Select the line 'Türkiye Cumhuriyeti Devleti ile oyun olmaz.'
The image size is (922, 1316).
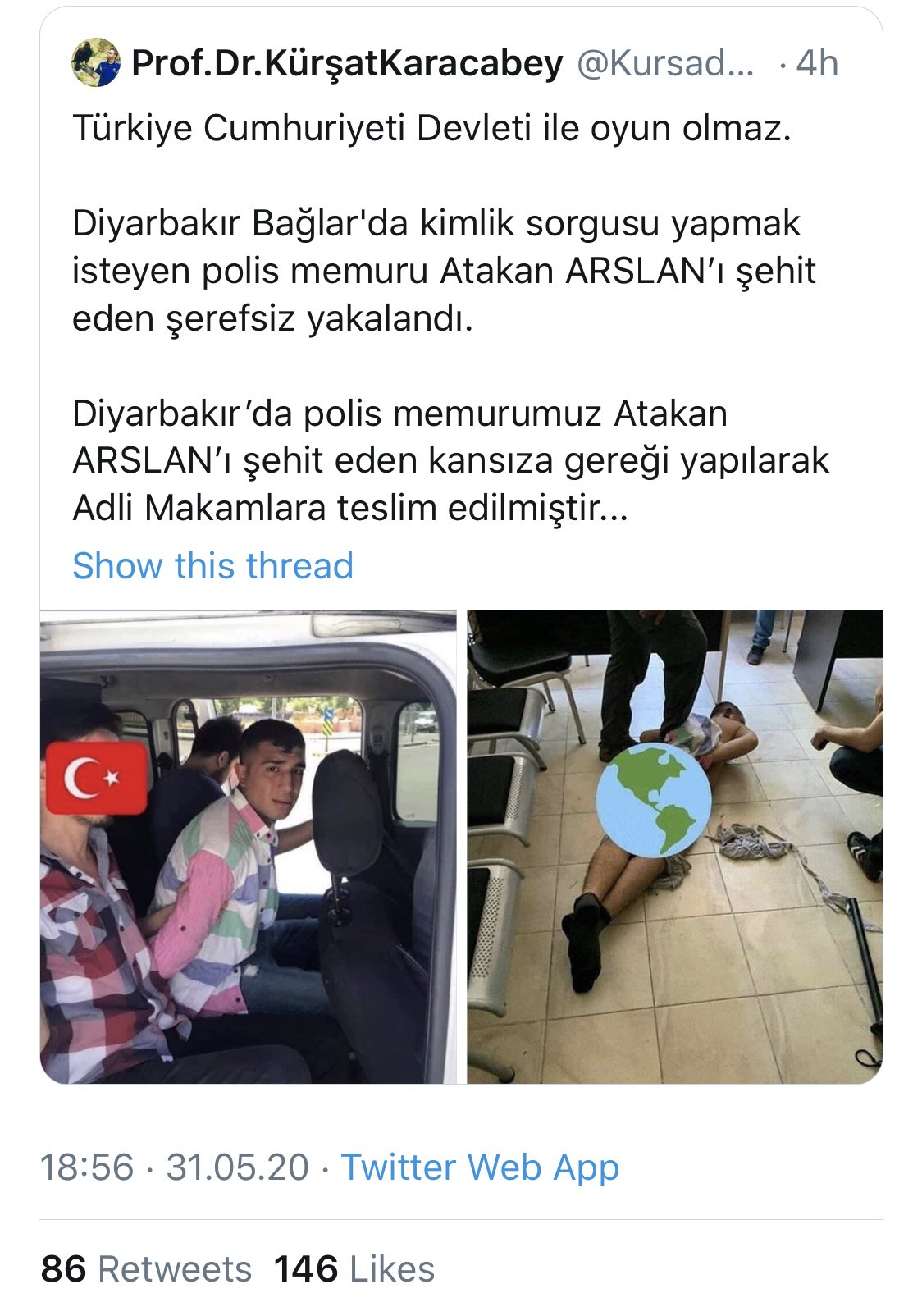point(432,129)
